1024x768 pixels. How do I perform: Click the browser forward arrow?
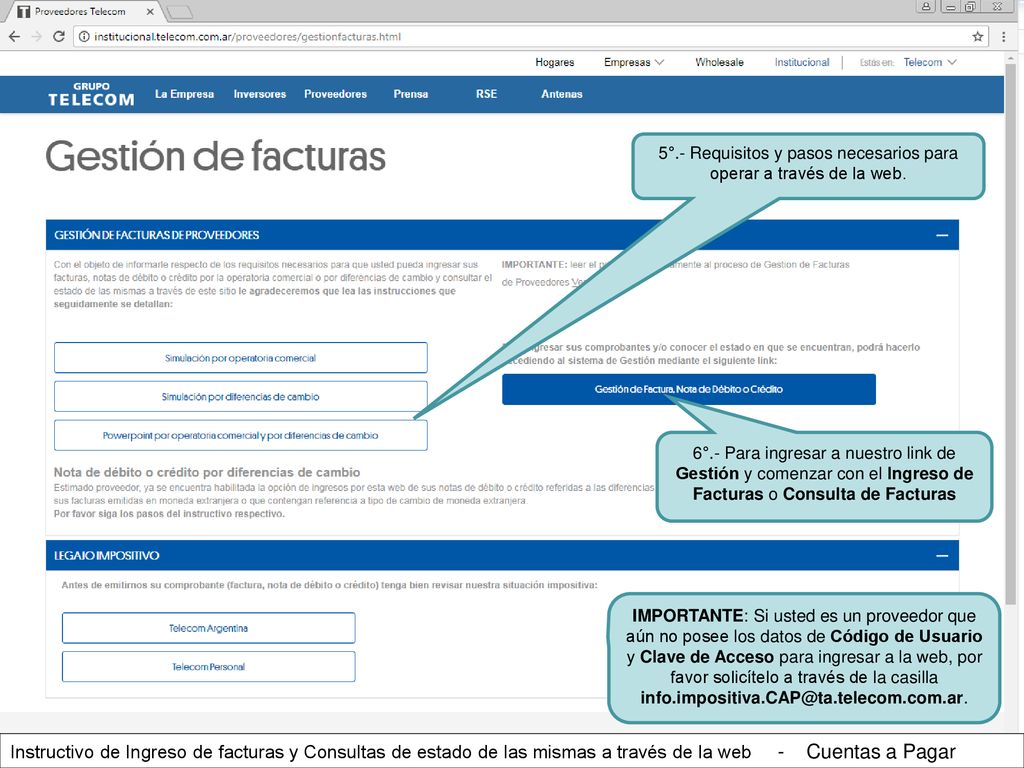[x=37, y=37]
